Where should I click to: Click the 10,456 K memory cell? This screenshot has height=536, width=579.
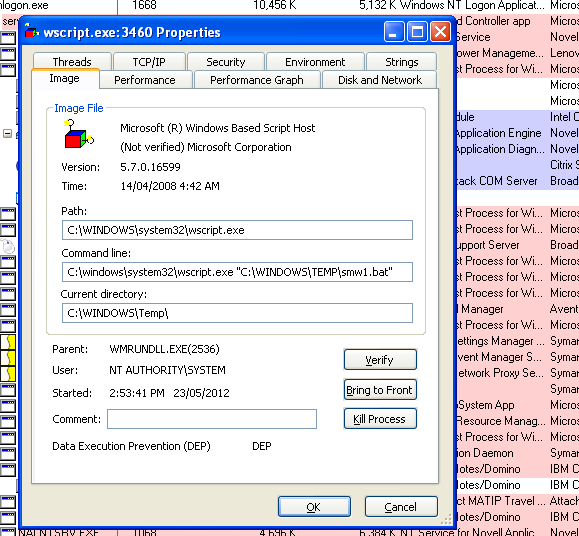274,5
